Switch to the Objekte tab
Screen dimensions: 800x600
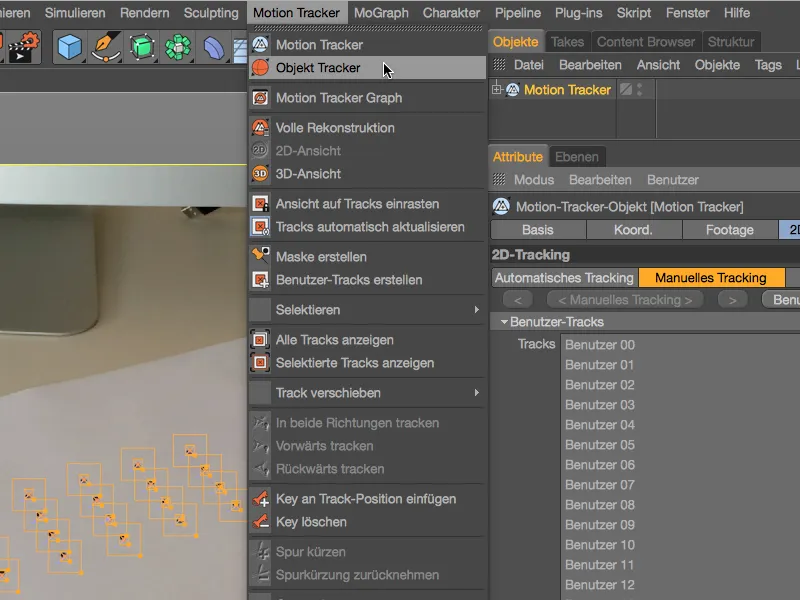515,42
